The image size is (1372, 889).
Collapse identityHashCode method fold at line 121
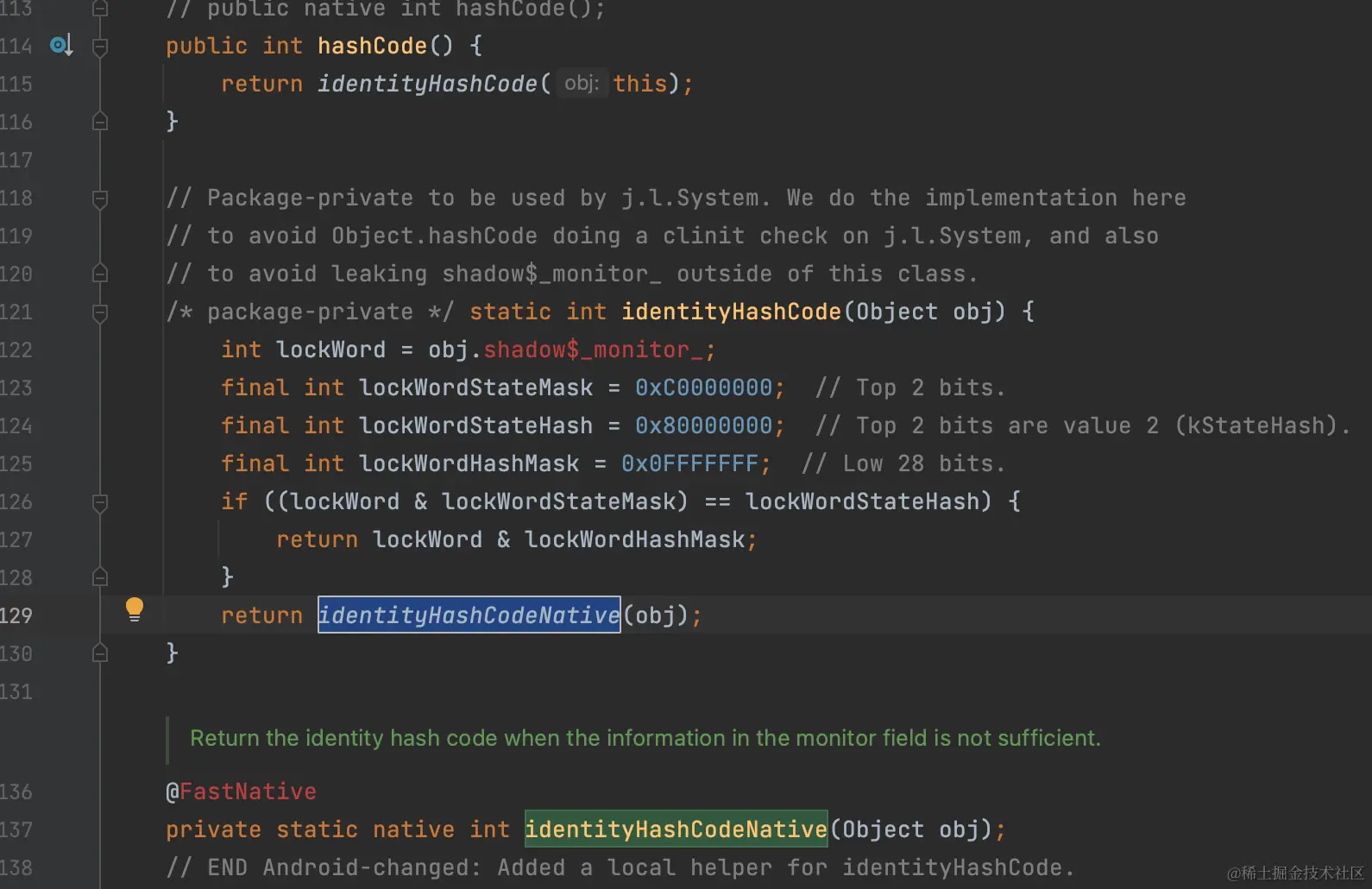point(100,312)
